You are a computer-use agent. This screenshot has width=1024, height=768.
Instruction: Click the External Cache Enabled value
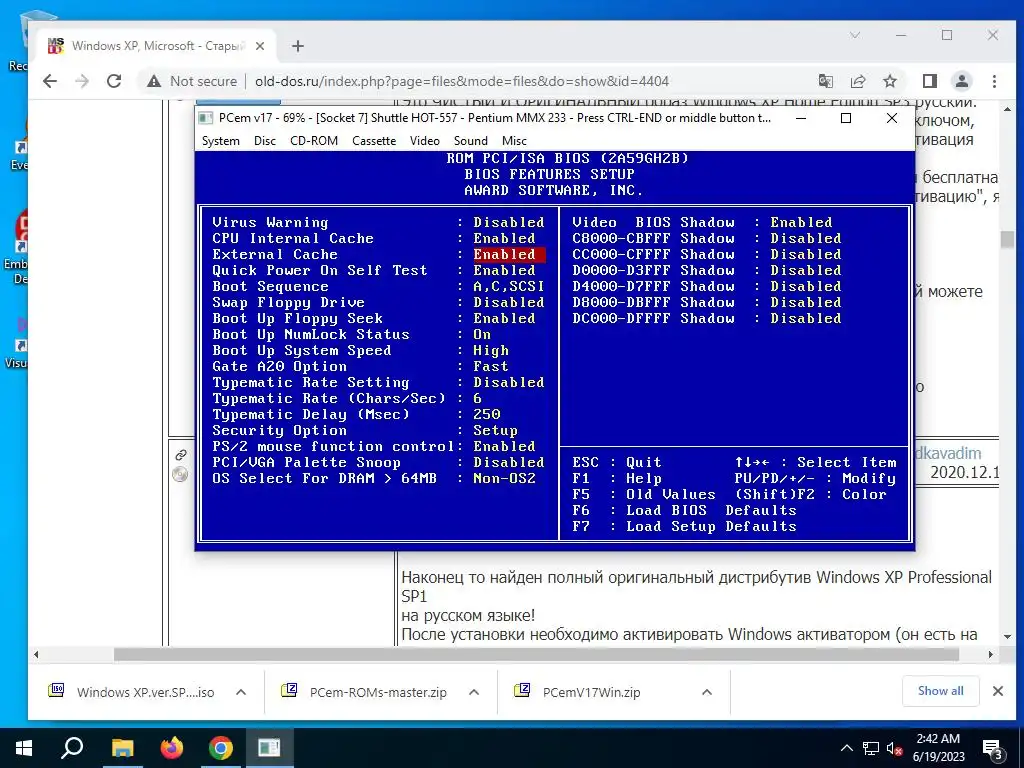click(509, 254)
